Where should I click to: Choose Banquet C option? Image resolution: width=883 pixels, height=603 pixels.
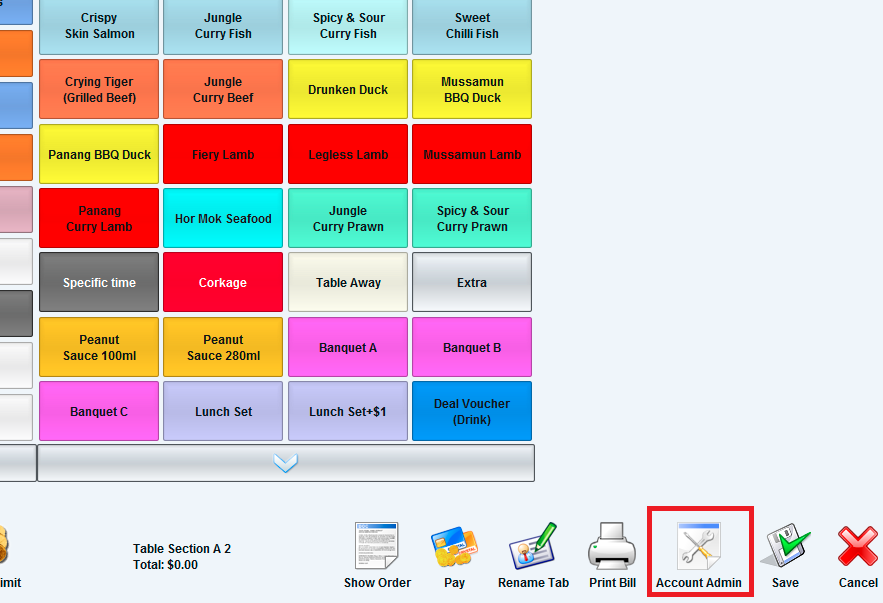coord(99,411)
